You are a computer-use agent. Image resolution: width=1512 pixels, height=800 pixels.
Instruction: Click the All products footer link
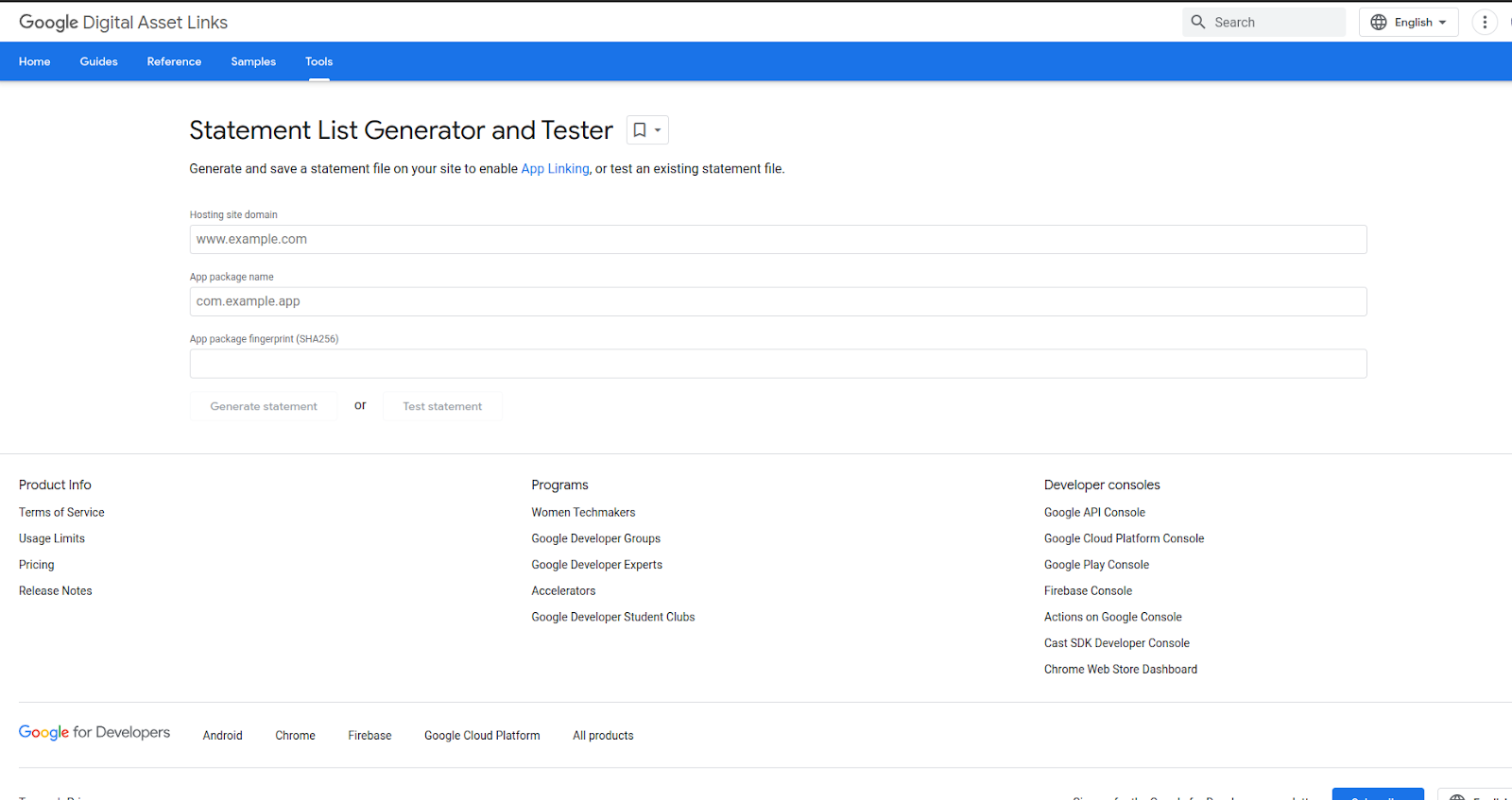[603, 736]
